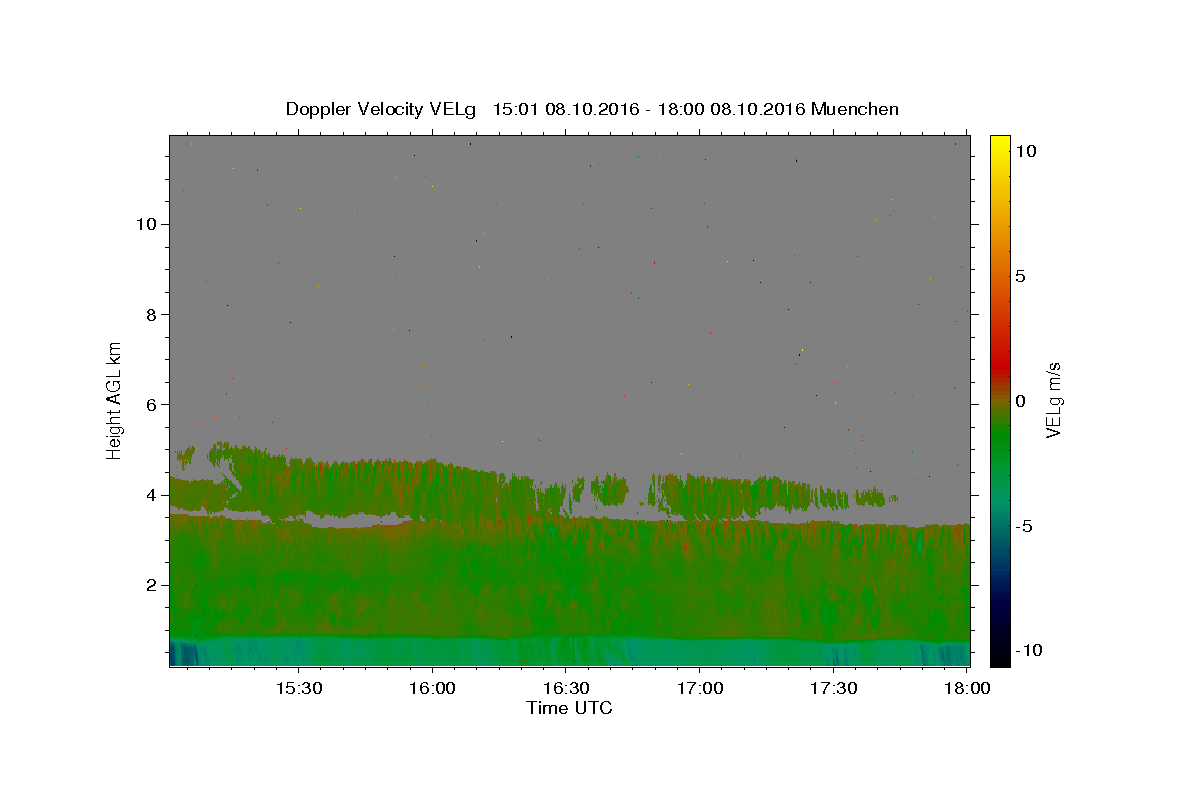Pick the dark bottom of the colorbar
Image resolution: width=1200 pixels, height=800 pixels.
(1000, 658)
